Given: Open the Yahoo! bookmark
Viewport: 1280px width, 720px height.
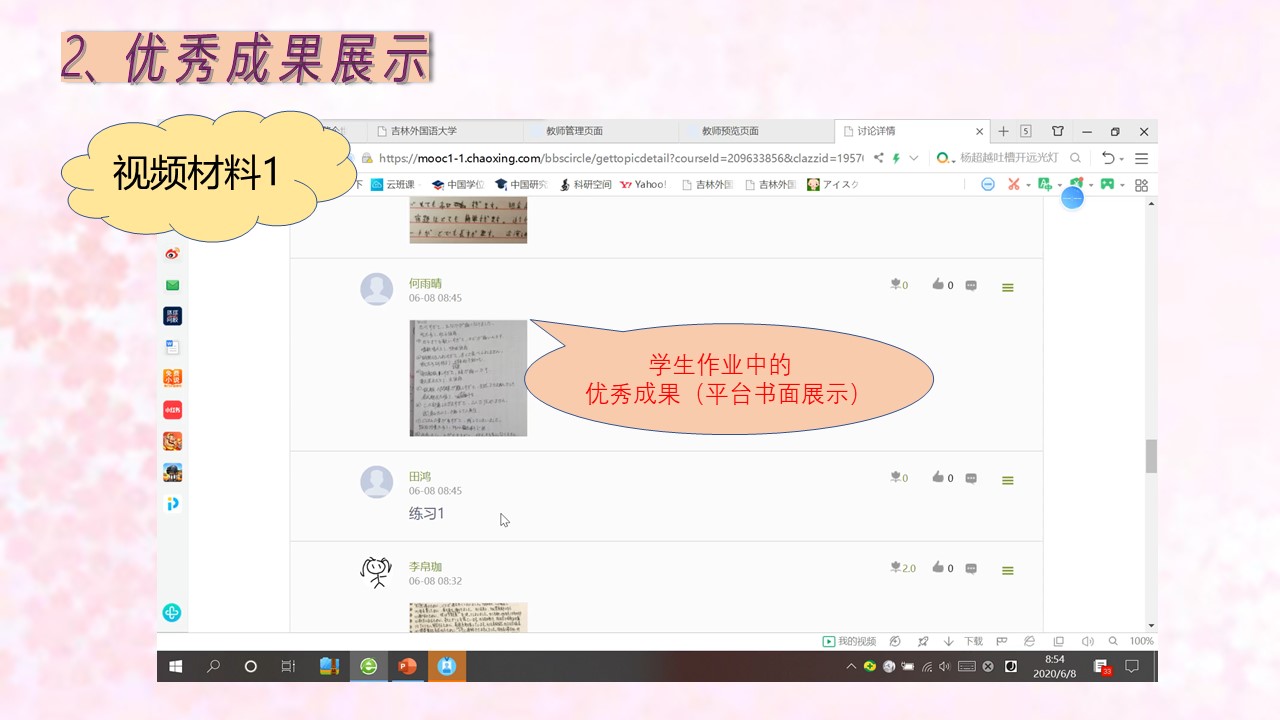Looking at the screenshot, I should pos(643,184).
